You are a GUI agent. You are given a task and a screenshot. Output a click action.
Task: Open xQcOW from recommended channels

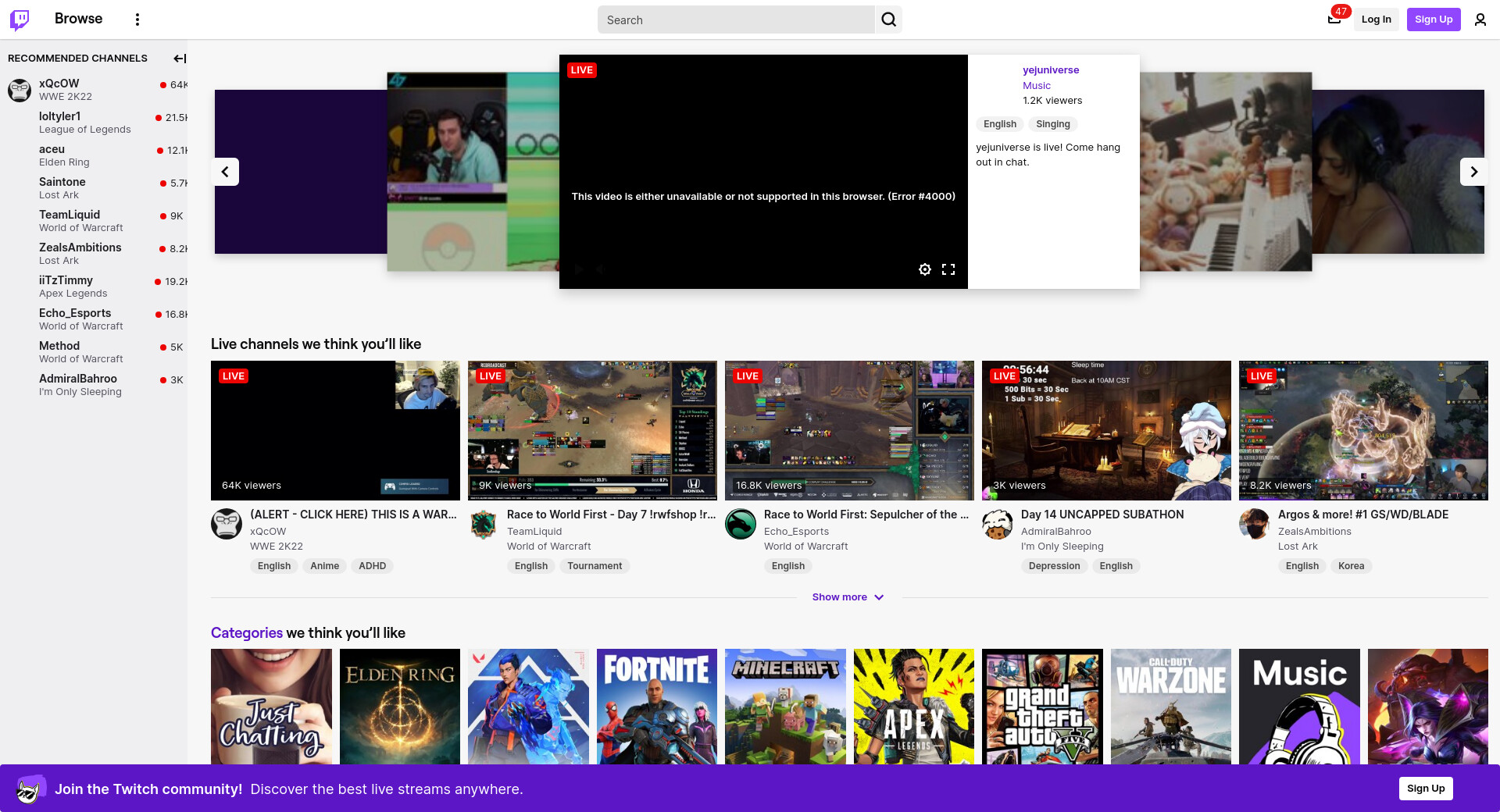(x=59, y=84)
